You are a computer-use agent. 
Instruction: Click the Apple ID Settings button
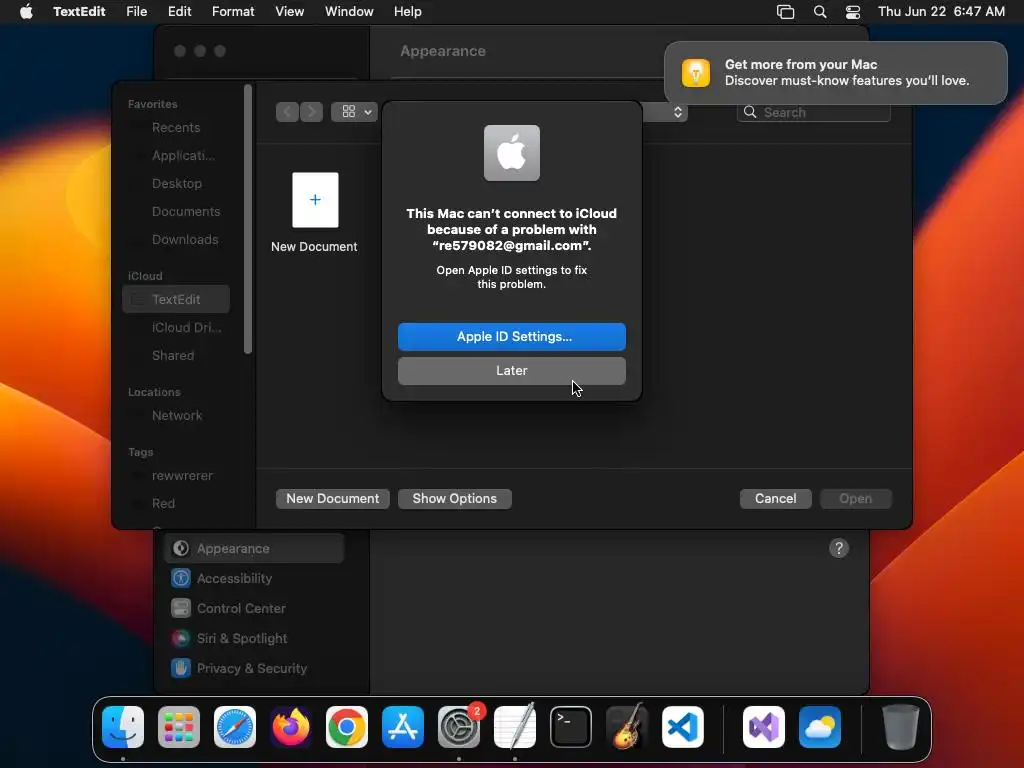coord(511,336)
